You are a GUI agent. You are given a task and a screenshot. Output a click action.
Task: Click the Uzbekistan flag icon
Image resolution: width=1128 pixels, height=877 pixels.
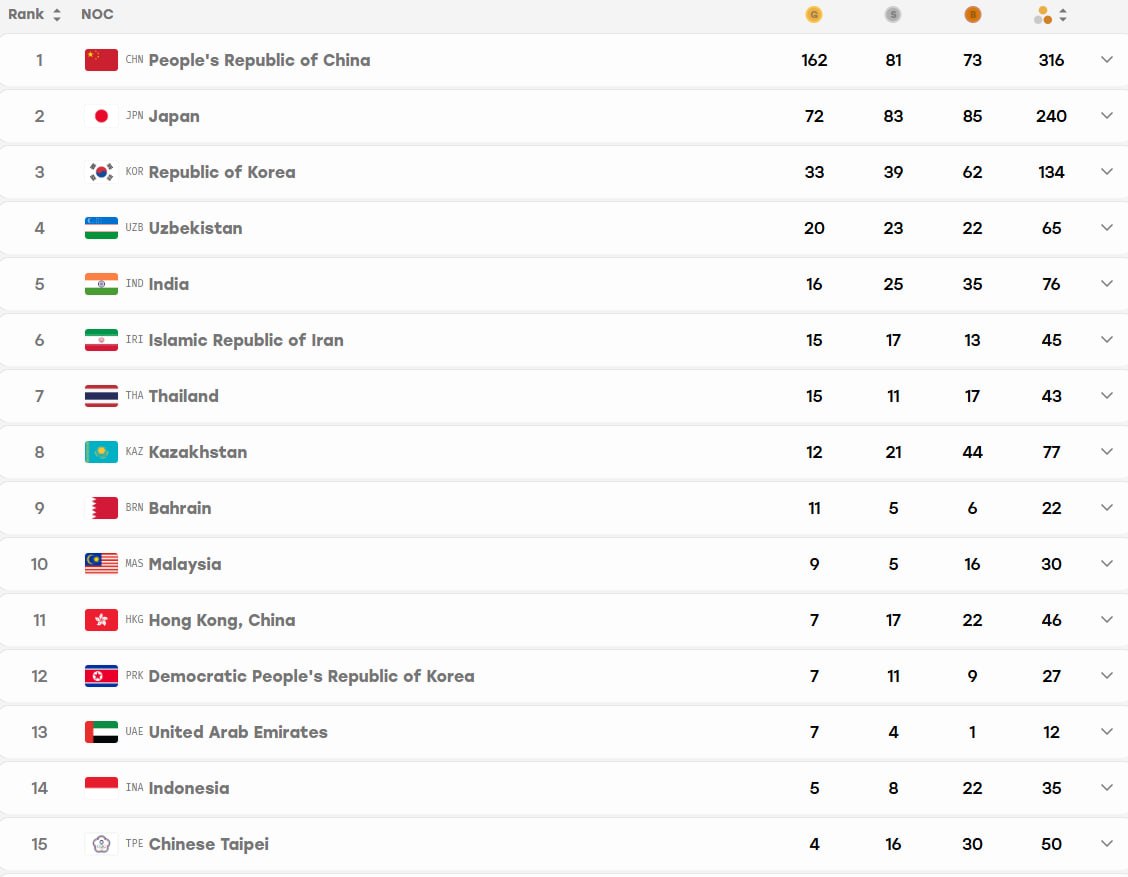click(101, 228)
